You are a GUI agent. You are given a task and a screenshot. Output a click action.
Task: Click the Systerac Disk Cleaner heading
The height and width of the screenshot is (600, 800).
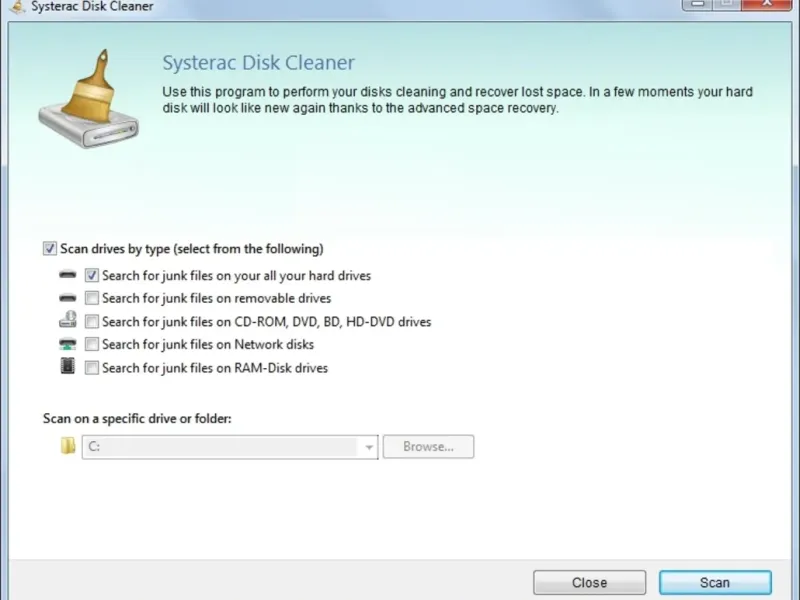tap(258, 63)
